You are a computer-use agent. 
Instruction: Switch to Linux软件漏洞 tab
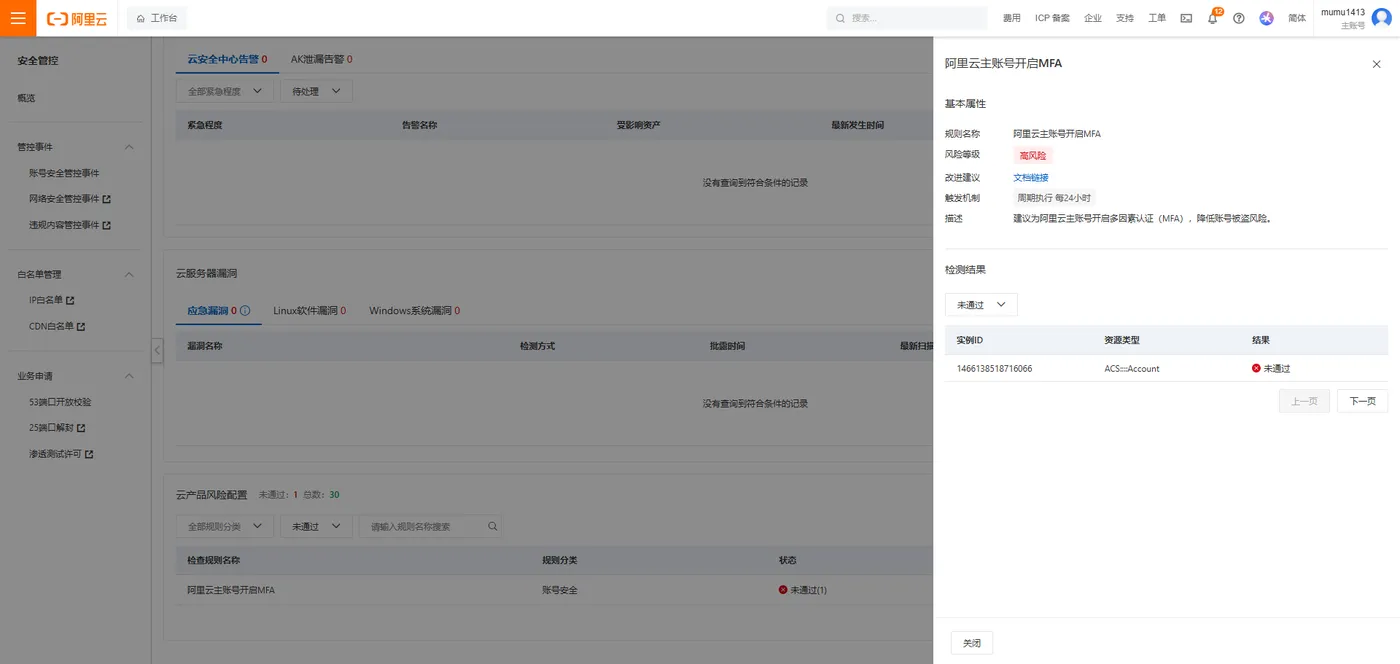[x=310, y=311]
